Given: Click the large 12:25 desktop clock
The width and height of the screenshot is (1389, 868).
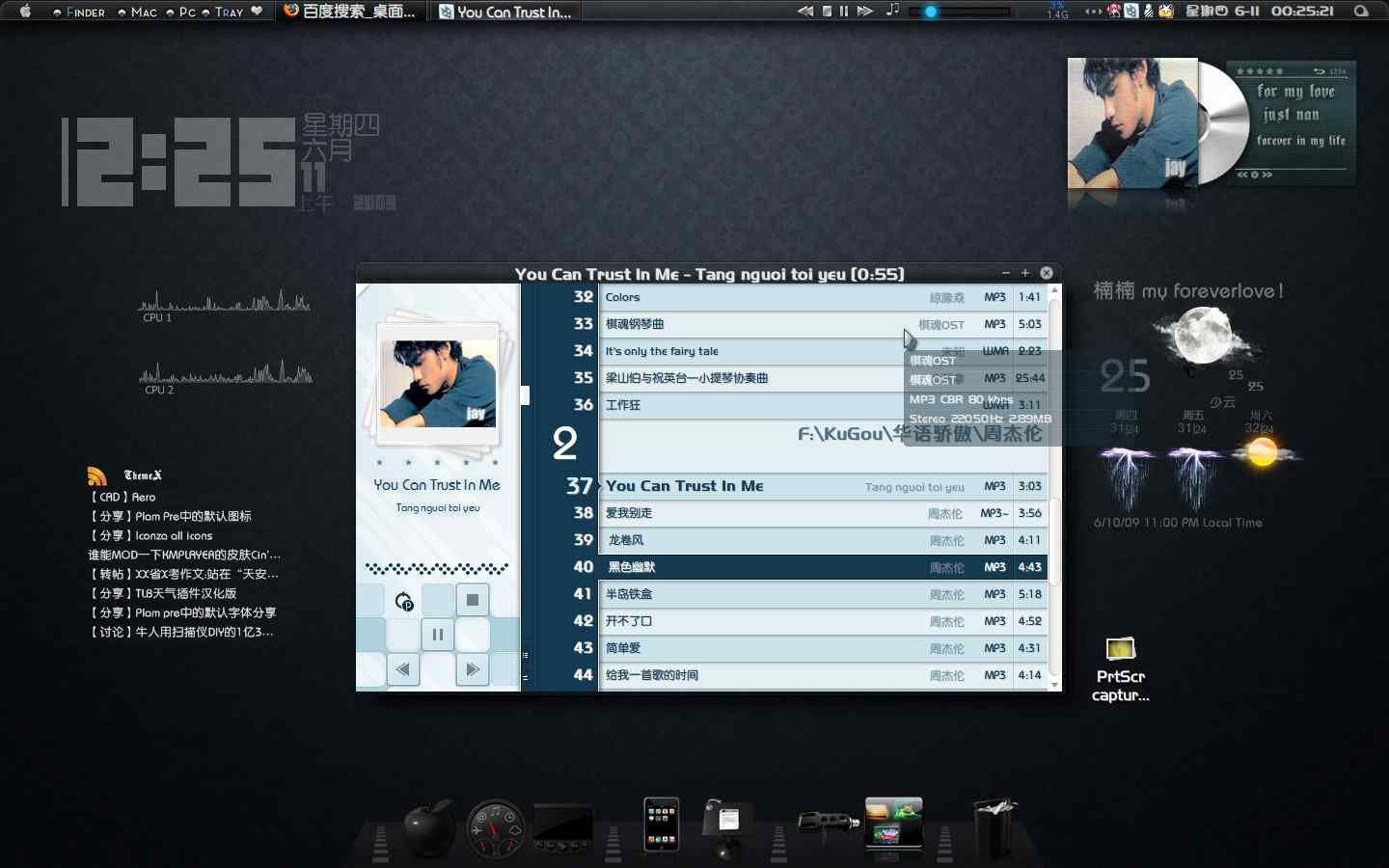Looking at the screenshot, I should (178, 162).
